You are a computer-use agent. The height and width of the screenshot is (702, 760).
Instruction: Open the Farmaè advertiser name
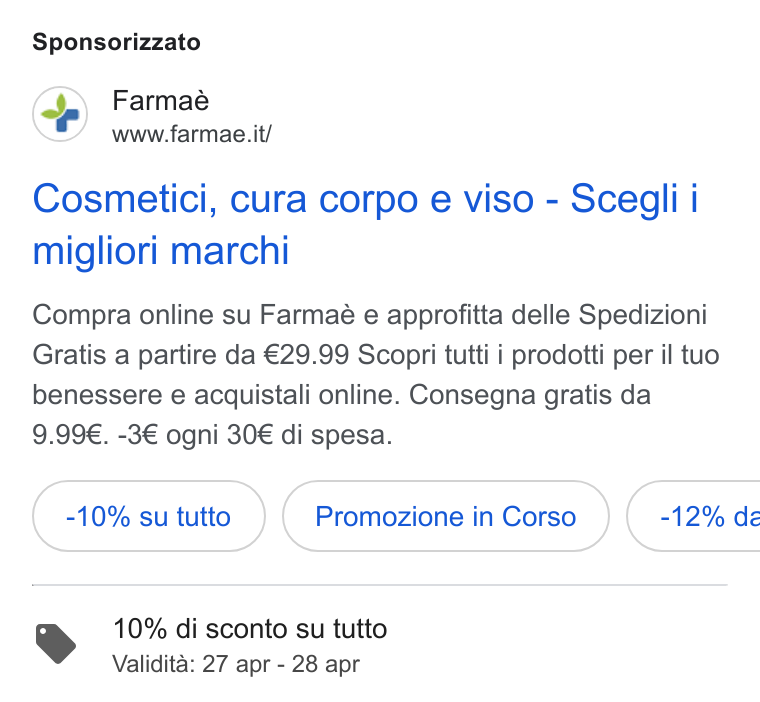pyautogui.click(x=160, y=101)
